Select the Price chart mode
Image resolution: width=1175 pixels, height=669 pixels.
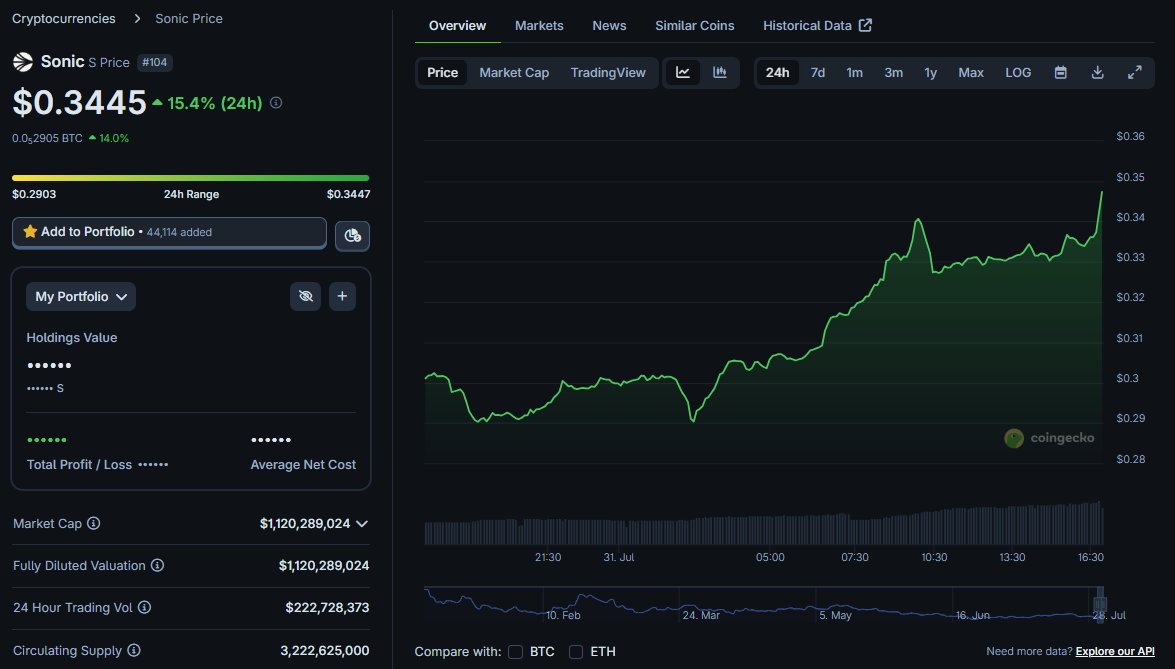[442, 73]
